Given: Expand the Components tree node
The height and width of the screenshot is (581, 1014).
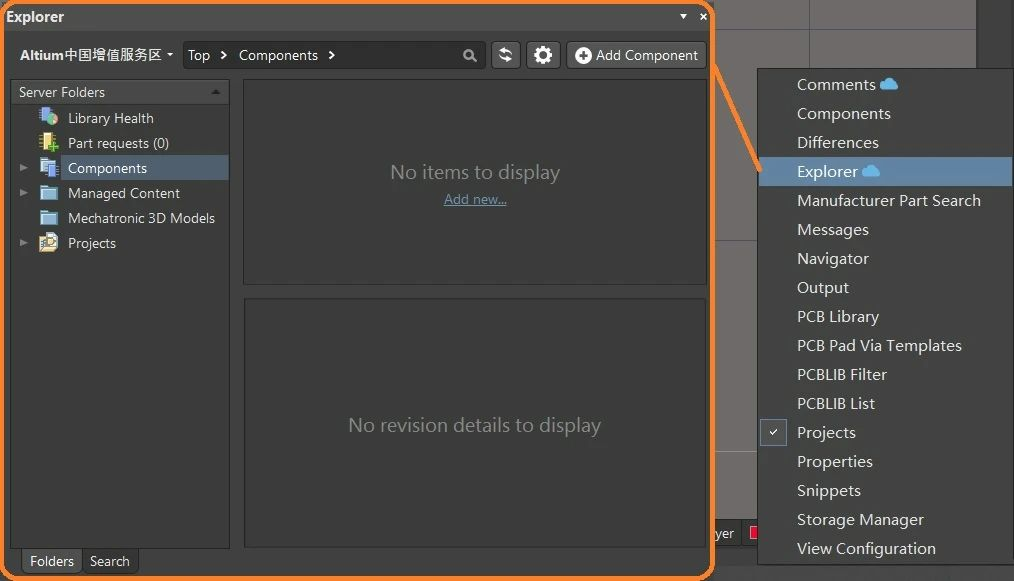Looking at the screenshot, I should click(x=24, y=168).
